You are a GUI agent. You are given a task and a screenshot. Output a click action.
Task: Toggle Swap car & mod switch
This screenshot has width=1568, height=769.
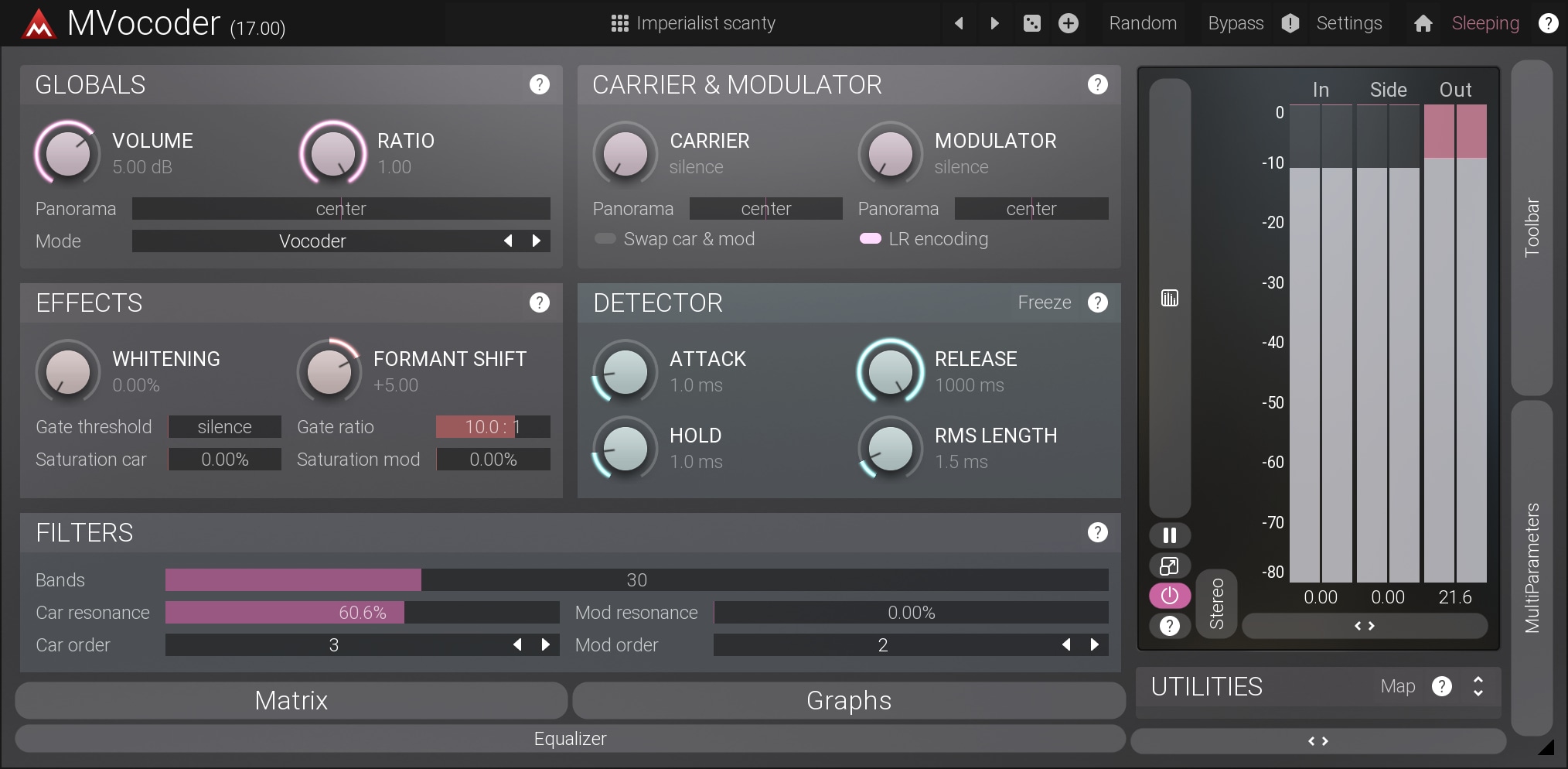pos(605,239)
